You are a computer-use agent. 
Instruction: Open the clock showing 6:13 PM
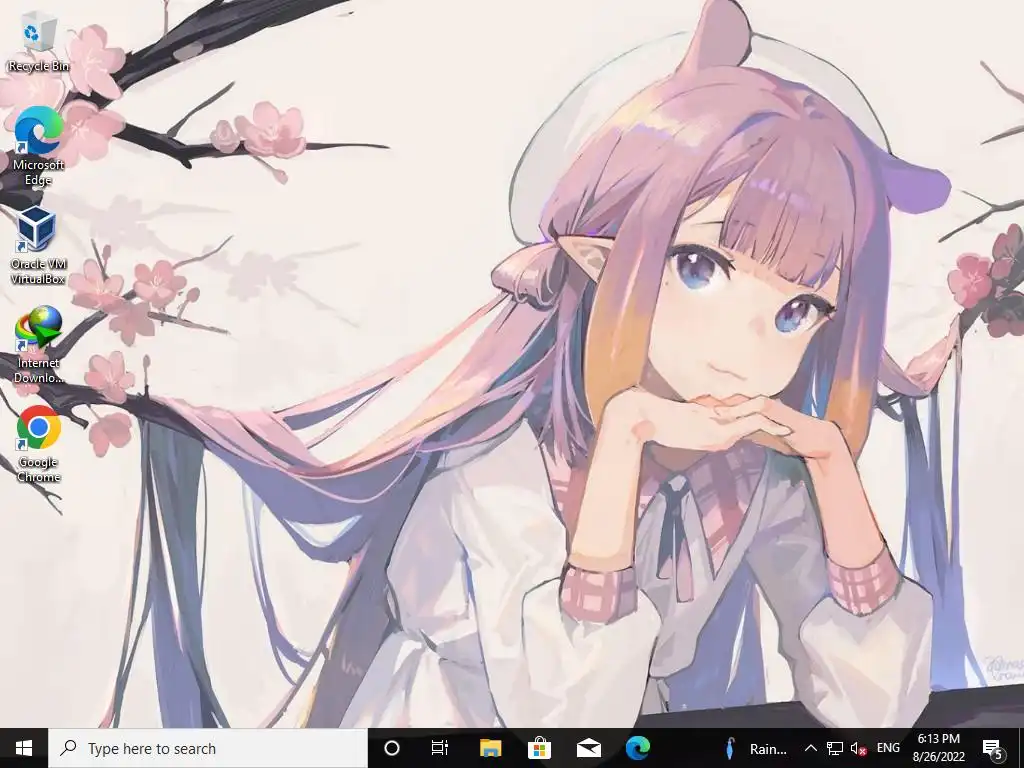click(938, 748)
